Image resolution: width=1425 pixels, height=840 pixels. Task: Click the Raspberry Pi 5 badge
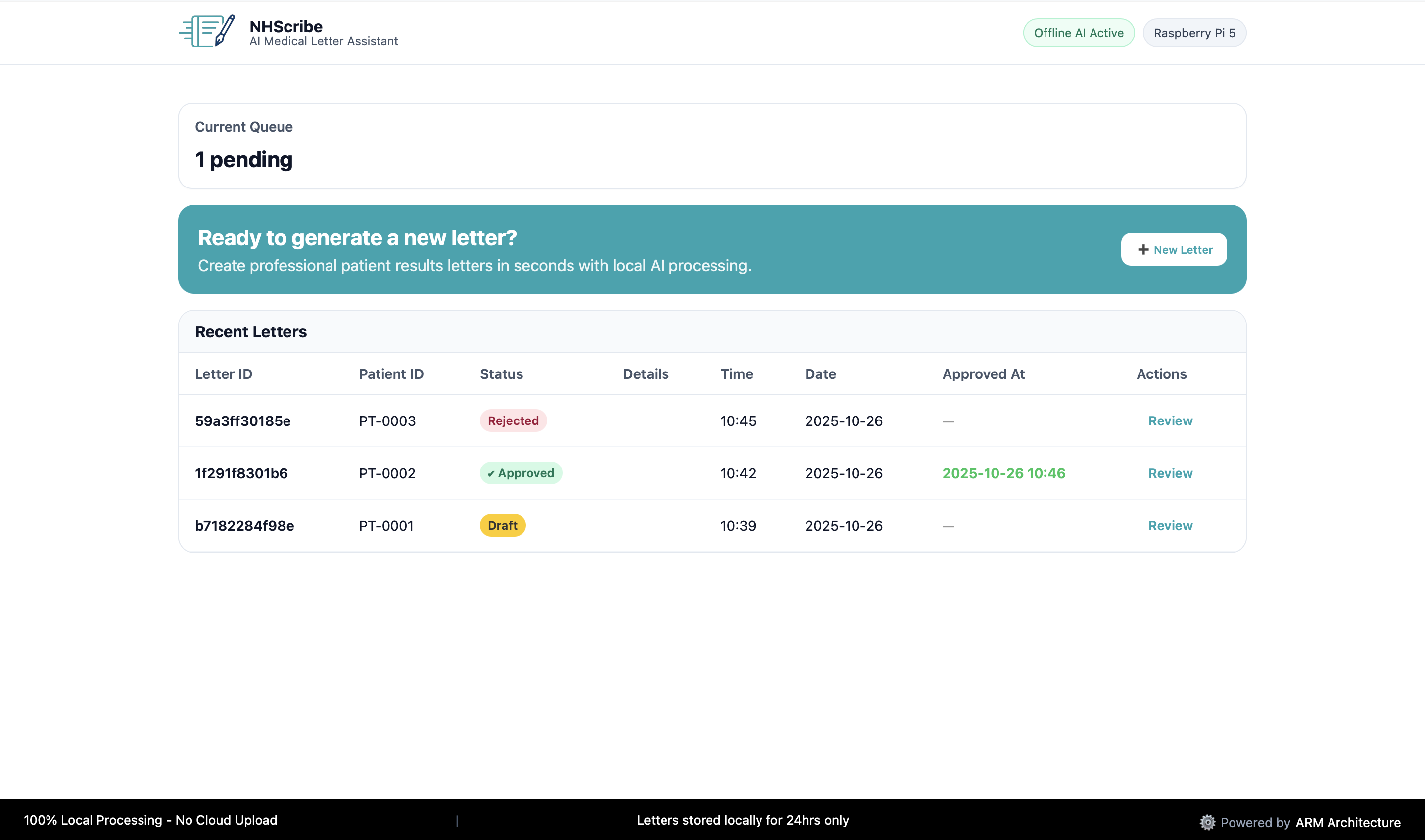coord(1194,33)
